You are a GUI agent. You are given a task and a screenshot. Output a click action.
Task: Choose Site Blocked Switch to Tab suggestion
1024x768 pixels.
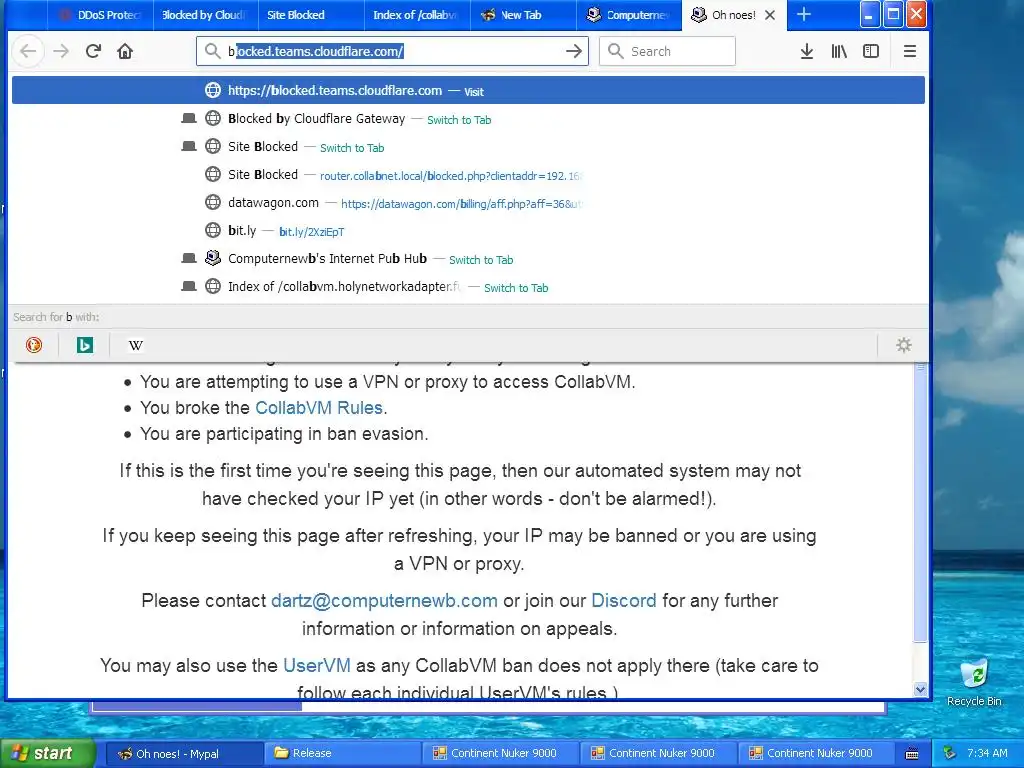click(x=468, y=147)
